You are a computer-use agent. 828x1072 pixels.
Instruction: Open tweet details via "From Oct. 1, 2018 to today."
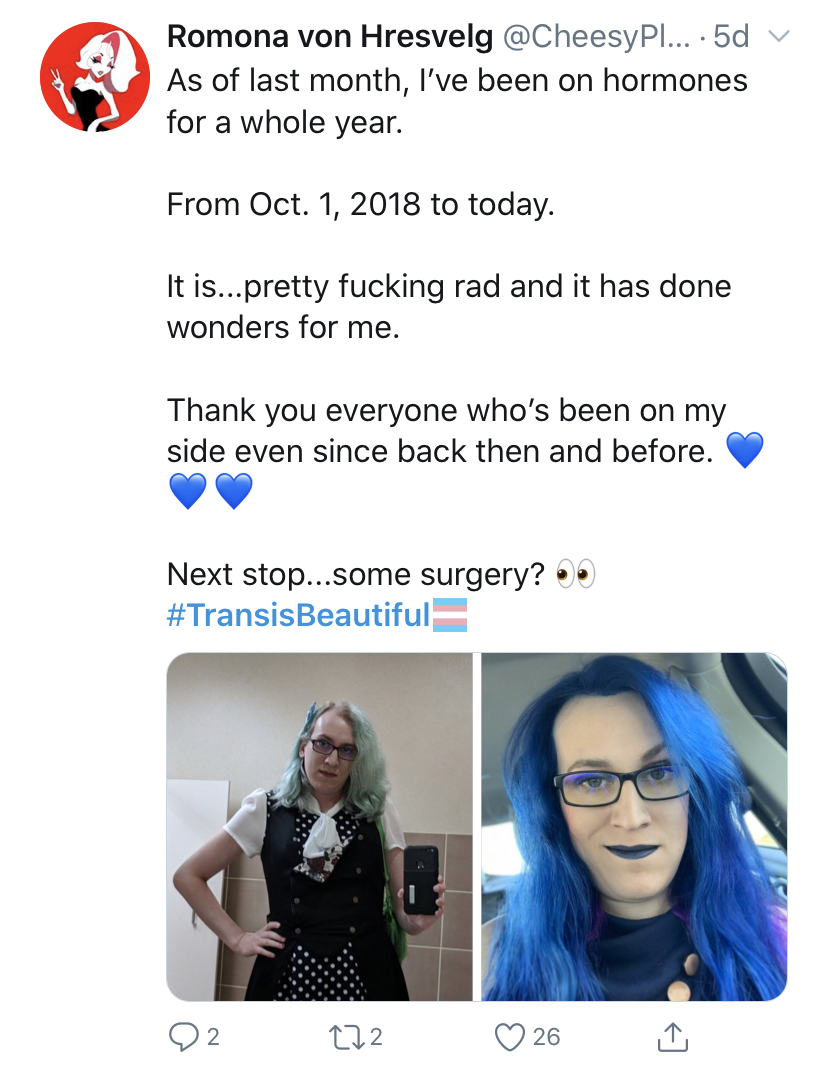pyautogui.click(x=360, y=204)
